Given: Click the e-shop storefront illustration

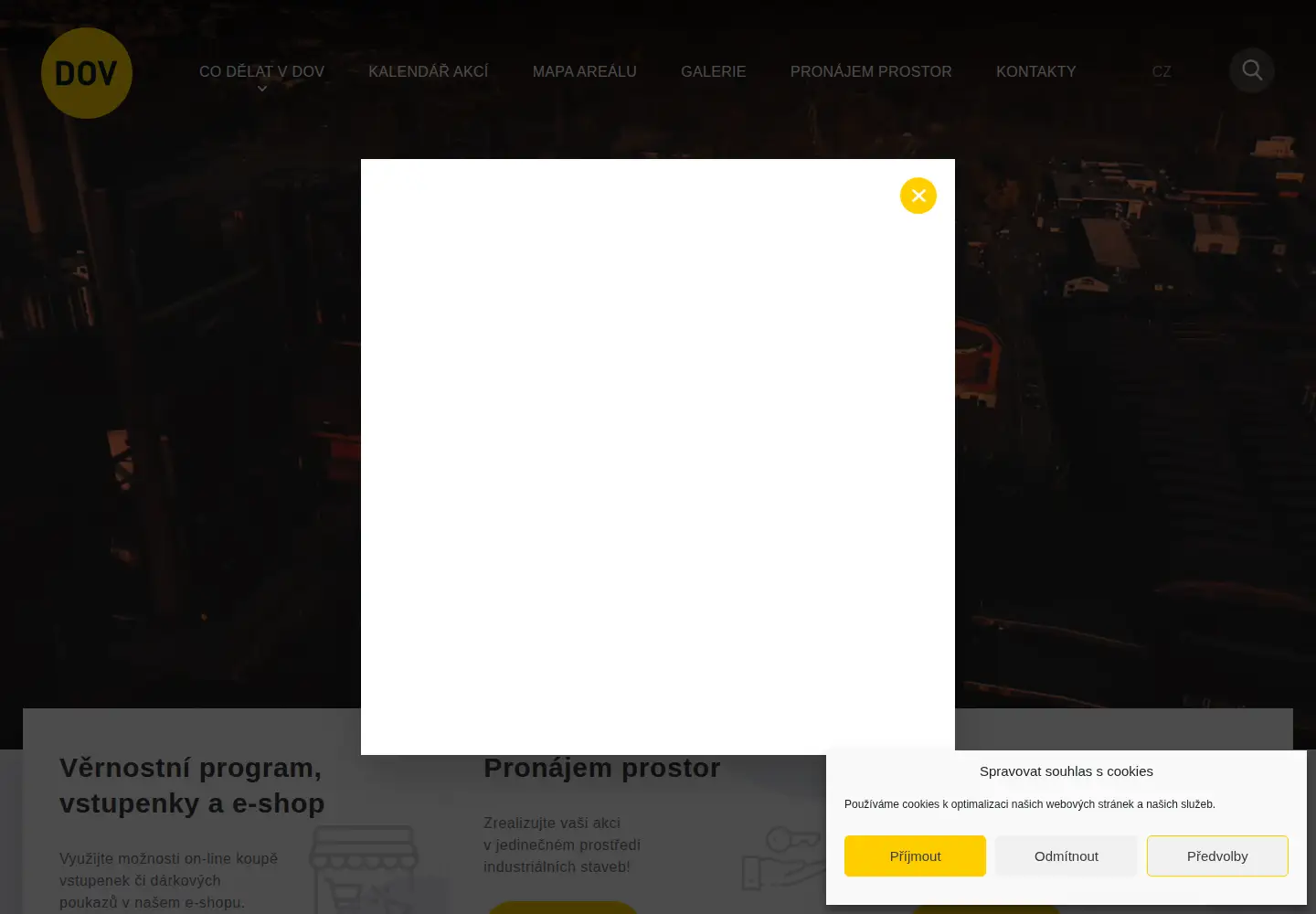Looking at the screenshot, I should coord(366,868).
